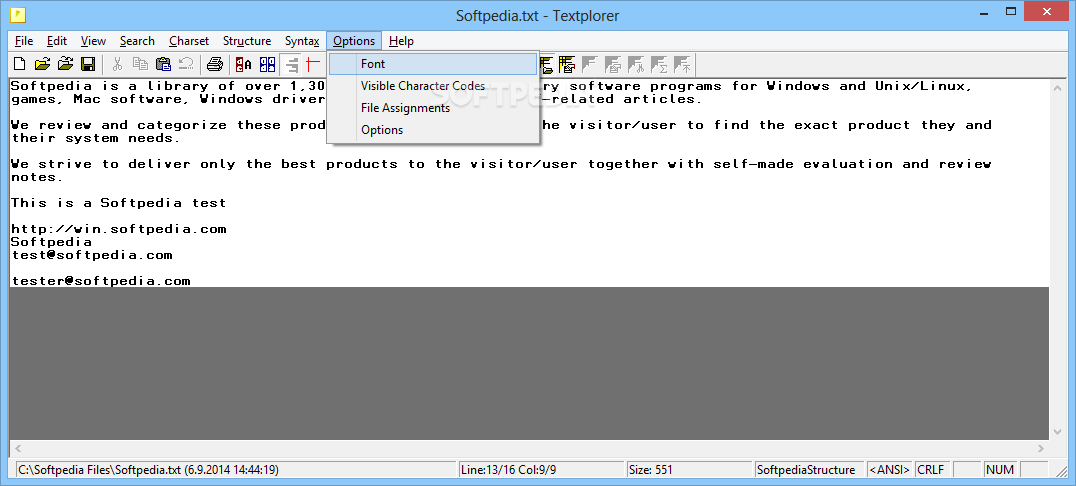
Task: Click the horizontal scrollbar left arrow
Action: click(x=17, y=448)
